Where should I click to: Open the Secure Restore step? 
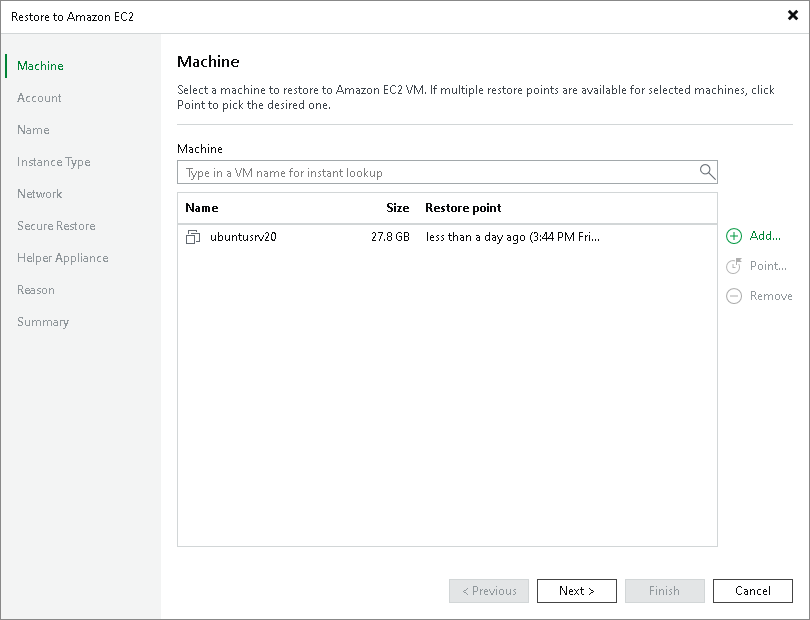56,226
